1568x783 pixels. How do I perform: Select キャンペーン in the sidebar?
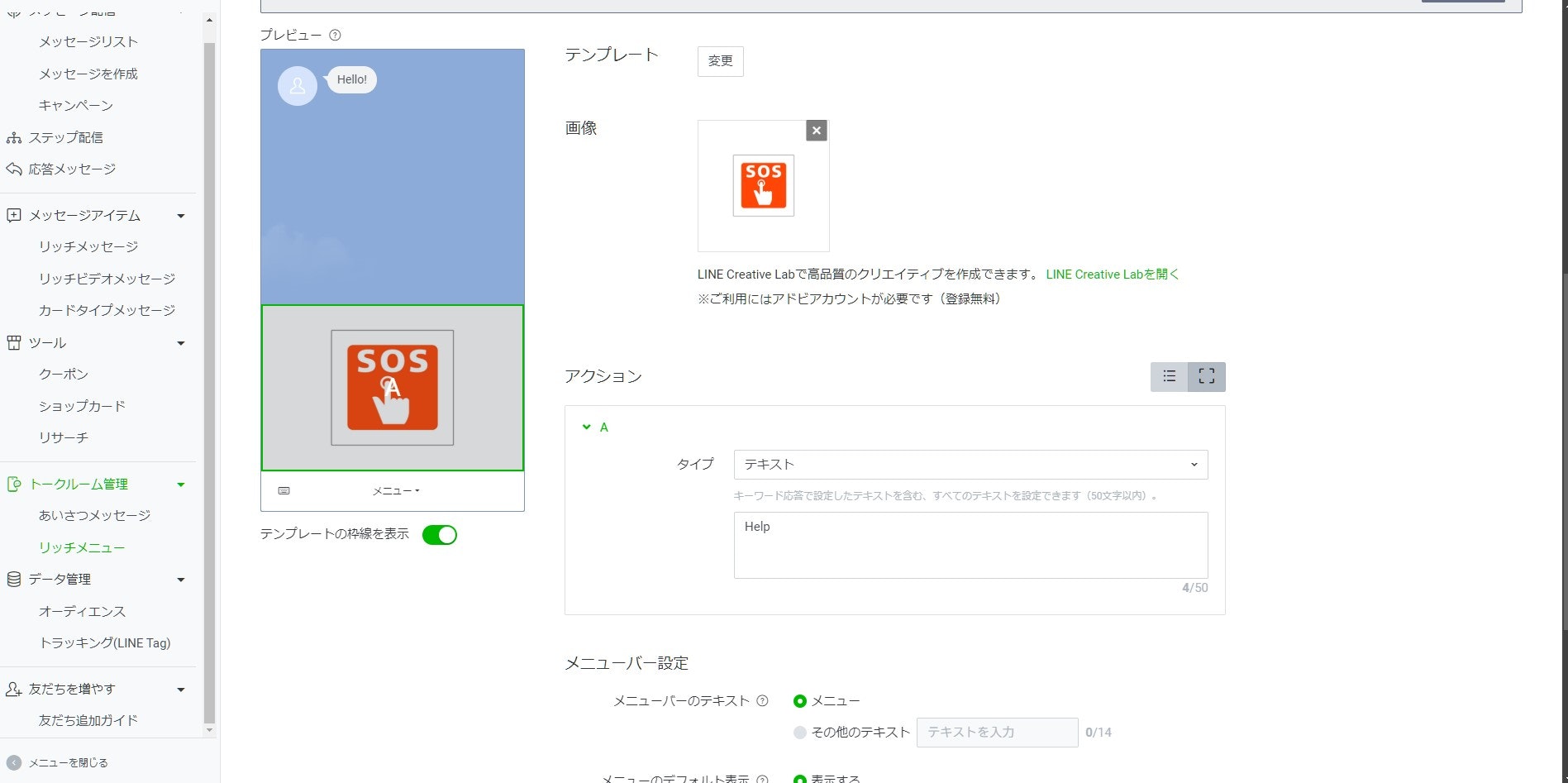74,105
